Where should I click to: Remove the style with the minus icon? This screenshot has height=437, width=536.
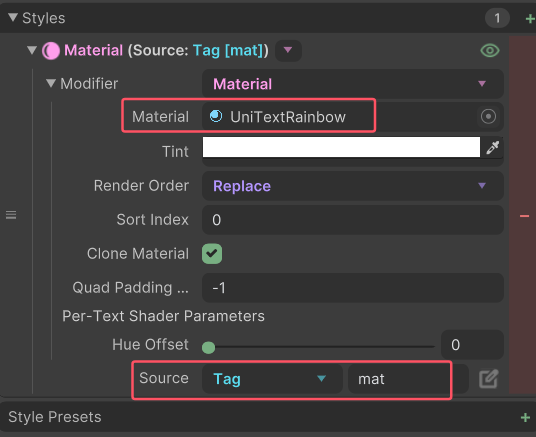click(x=524, y=216)
